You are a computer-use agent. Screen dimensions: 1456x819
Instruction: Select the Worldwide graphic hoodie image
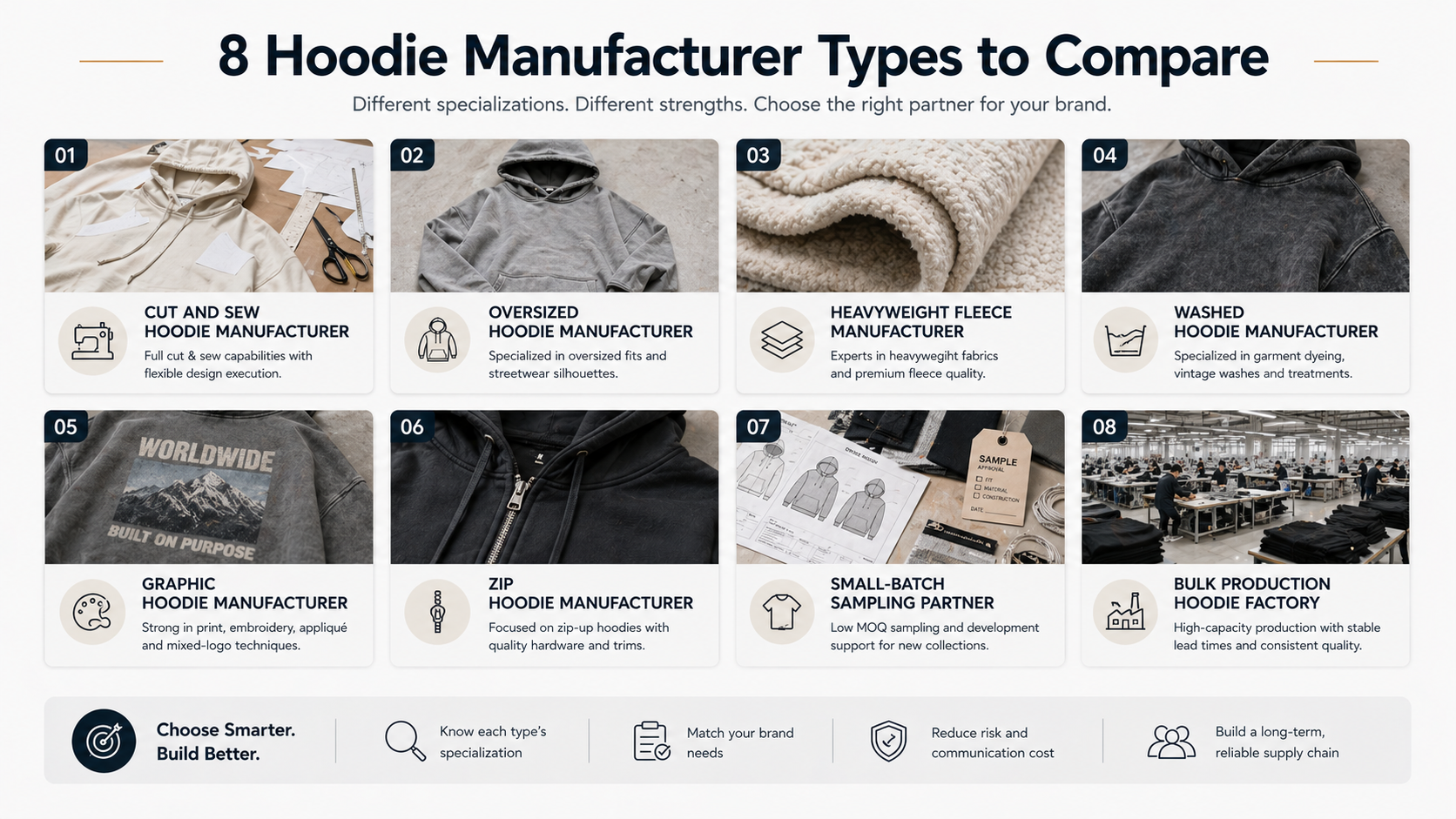[x=209, y=487]
